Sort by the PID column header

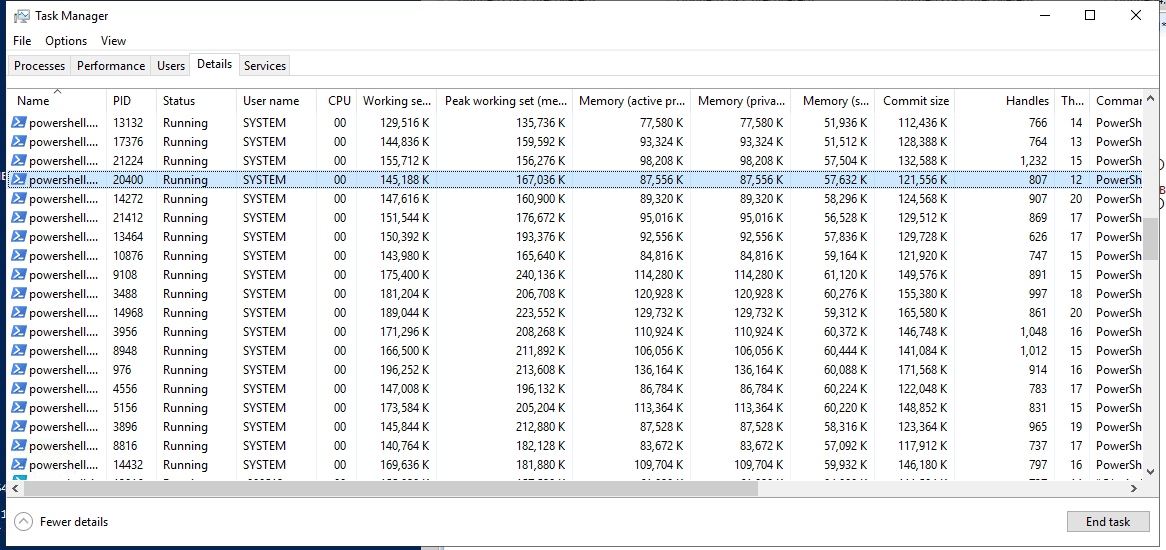coord(132,101)
